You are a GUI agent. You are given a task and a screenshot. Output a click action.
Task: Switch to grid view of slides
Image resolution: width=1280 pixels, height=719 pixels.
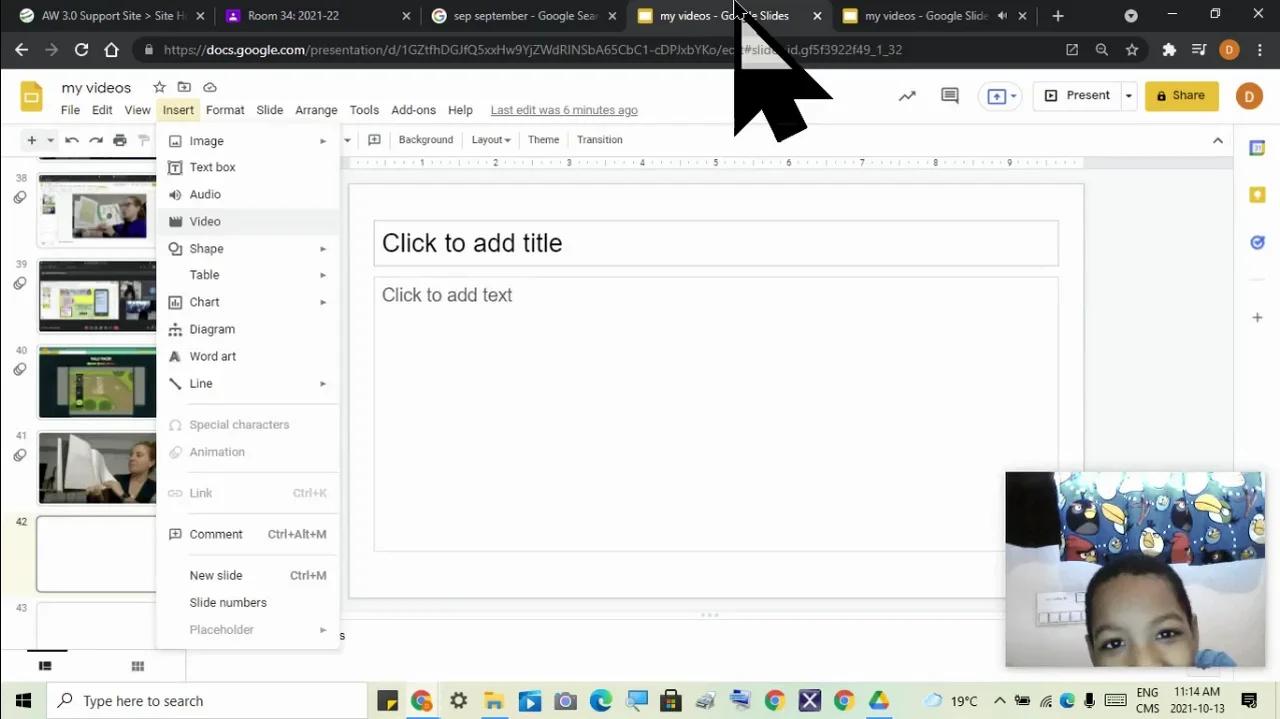(137, 665)
